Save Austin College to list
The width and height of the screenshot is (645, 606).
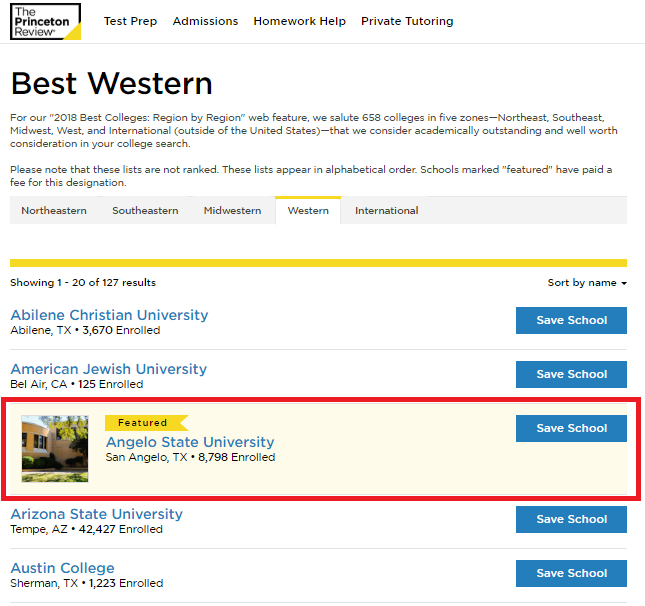click(571, 573)
